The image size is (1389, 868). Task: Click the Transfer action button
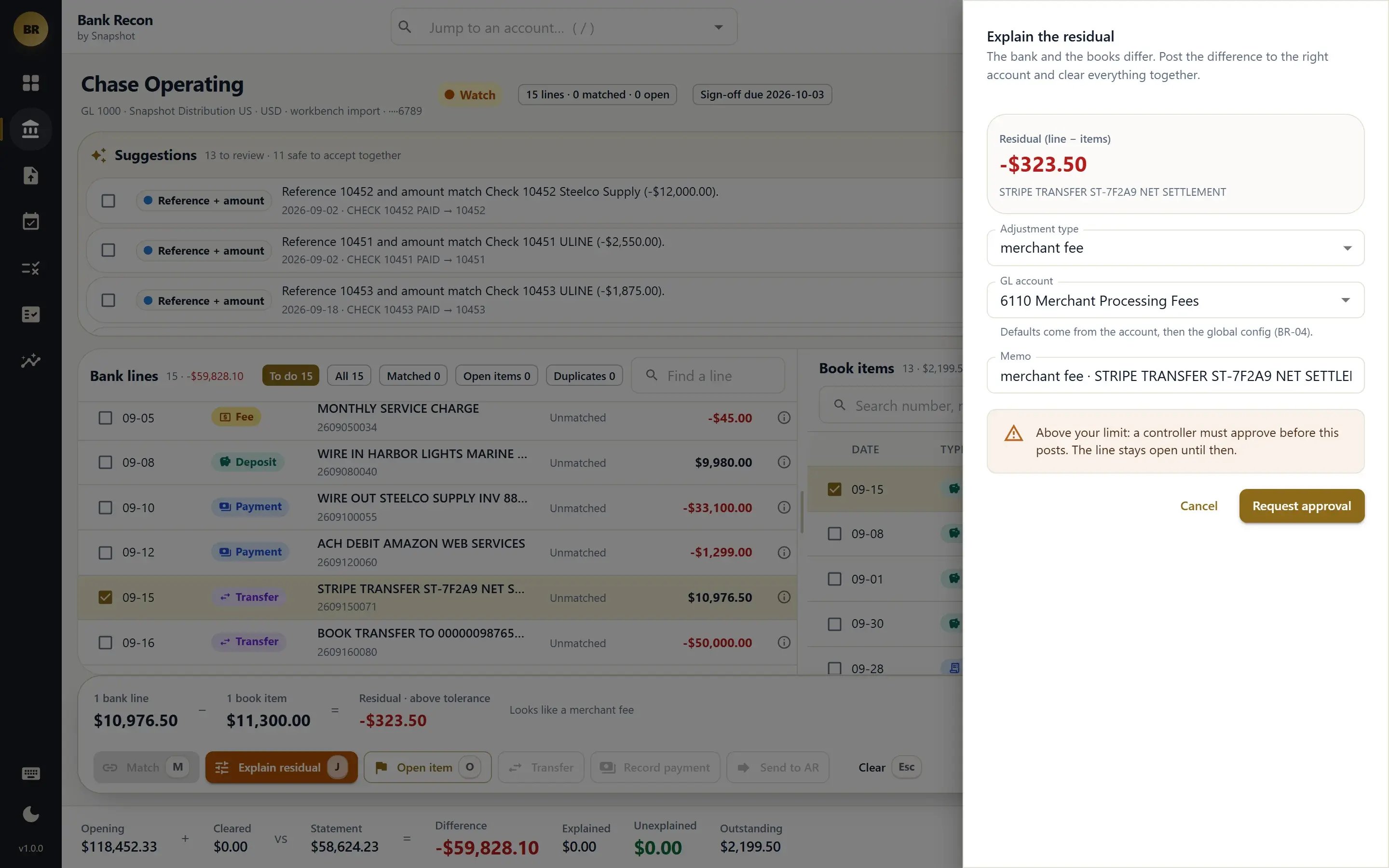click(541, 767)
